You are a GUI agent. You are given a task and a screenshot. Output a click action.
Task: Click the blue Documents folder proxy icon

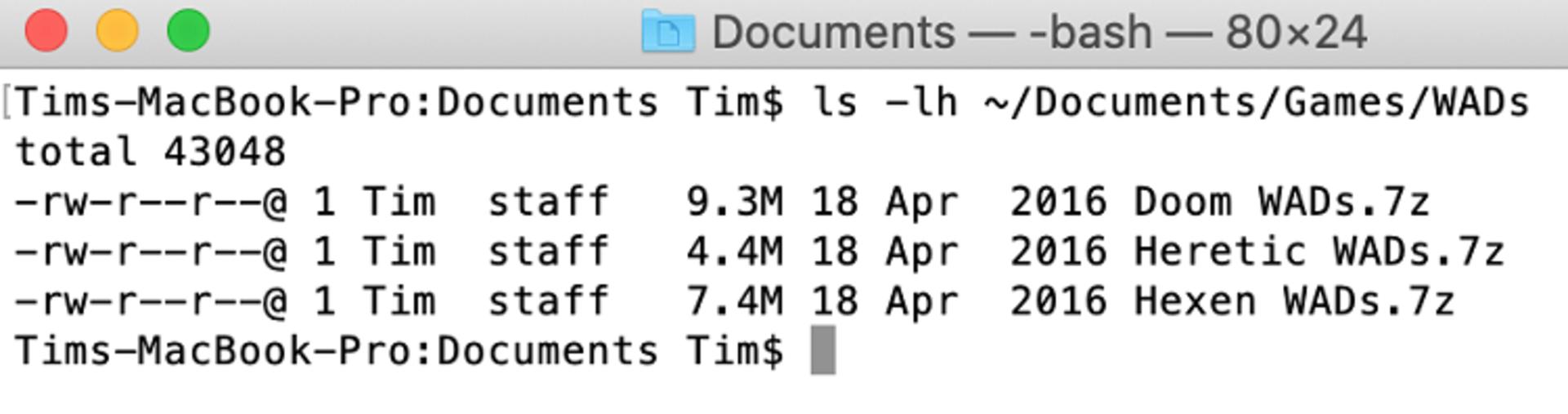click(667, 31)
